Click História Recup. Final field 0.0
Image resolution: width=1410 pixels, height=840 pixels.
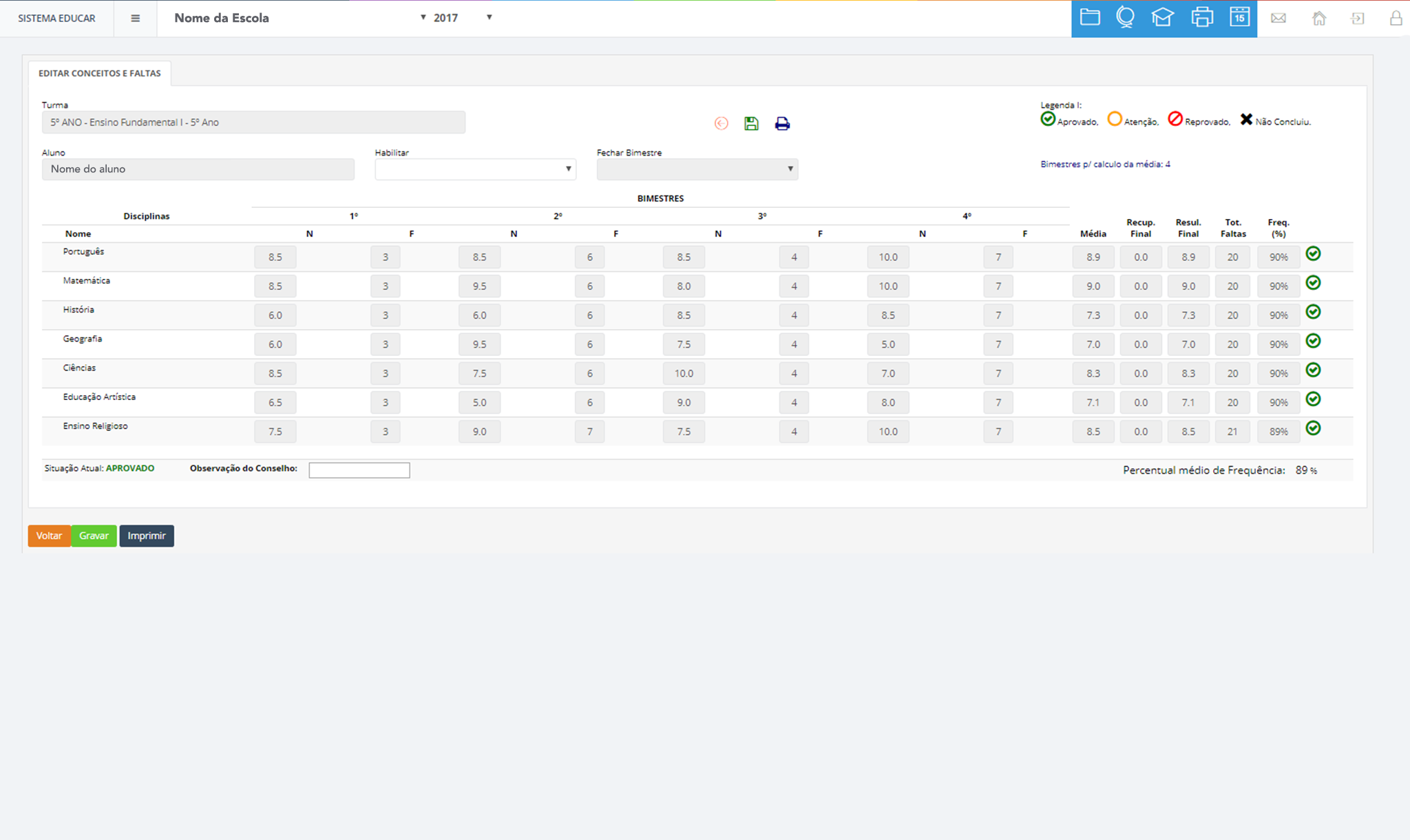[1141, 315]
